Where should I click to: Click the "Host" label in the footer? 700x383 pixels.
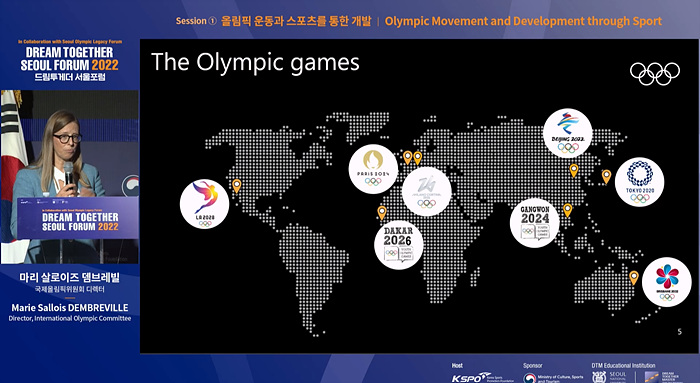[x=458, y=366]
